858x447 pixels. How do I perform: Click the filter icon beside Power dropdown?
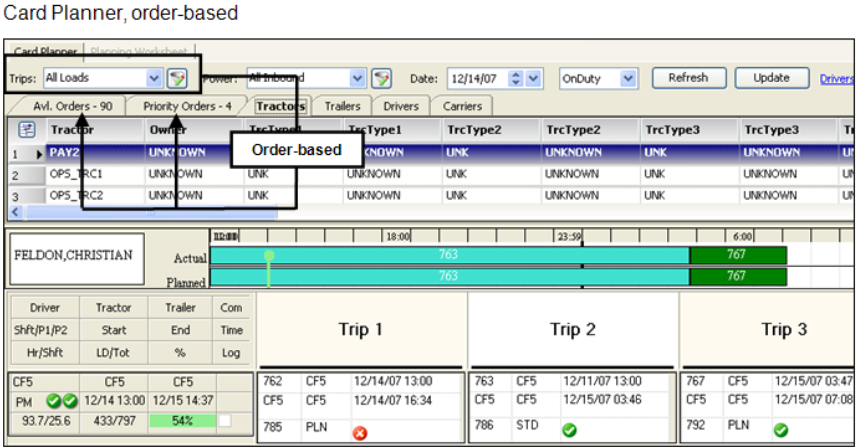pyautogui.click(x=381, y=78)
